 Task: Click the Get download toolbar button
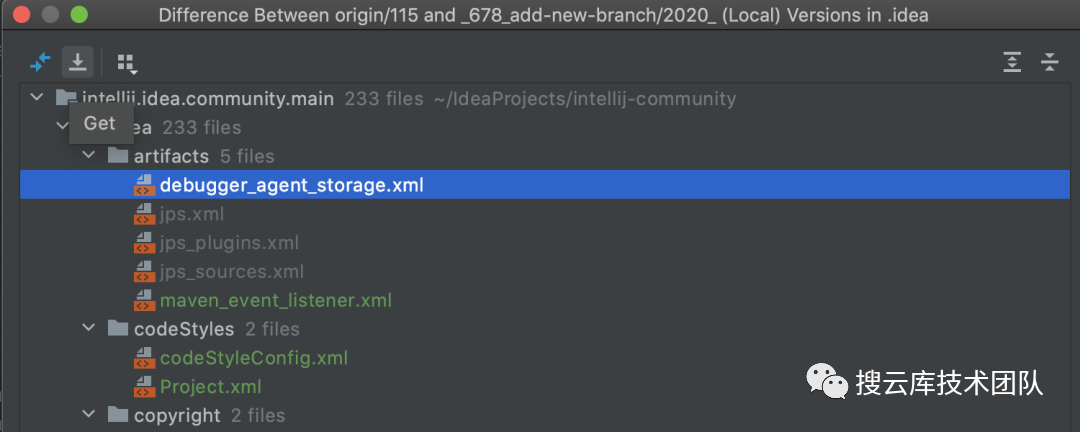(x=78, y=63)
